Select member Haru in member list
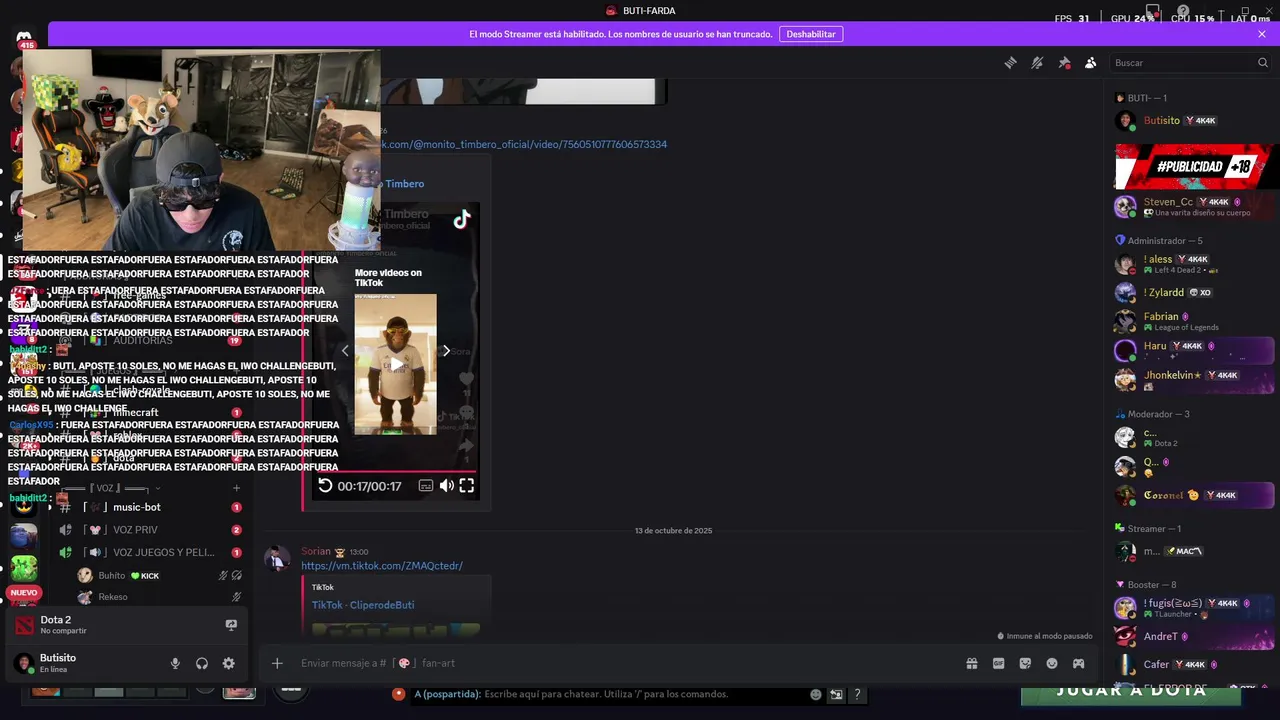This screenshot has height=720, width=1280. pyautogui.click(x=1193, y=350)
